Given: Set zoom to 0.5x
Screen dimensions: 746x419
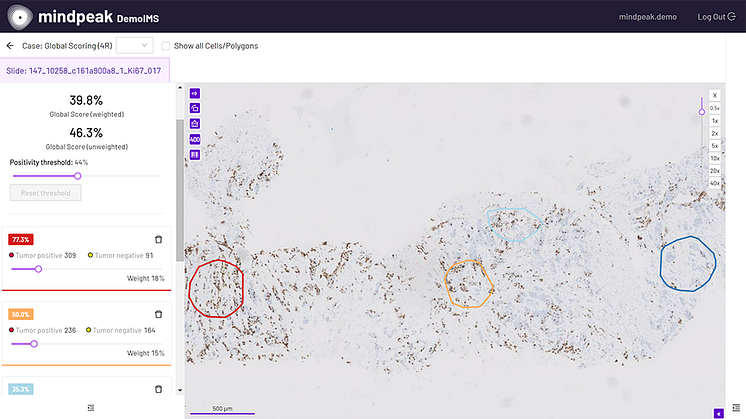Looking at the screenshot, I should (715, 108).
